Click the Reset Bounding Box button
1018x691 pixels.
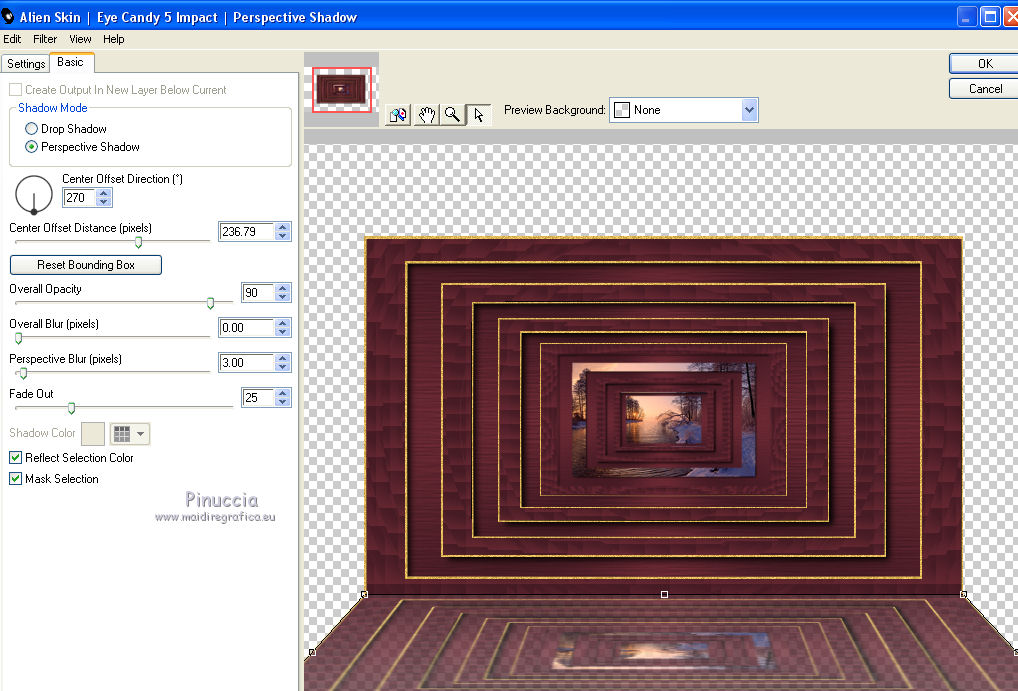pos(86,265)
